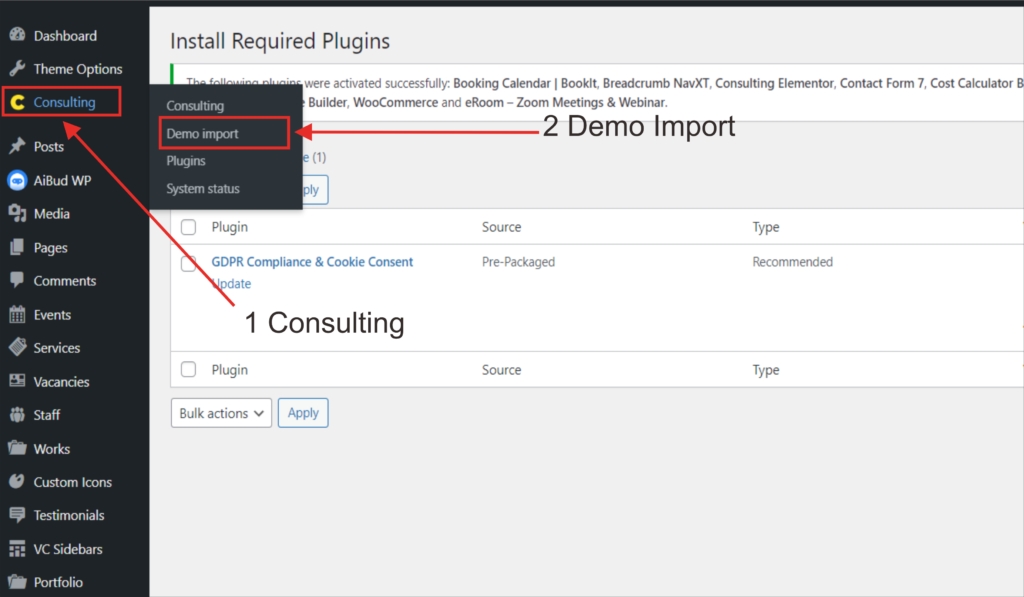Image resolution: width=1024 pixels, height=597 pixels.
Task: Toggle select-all checkbox in table header
Action: [x=188, y=228]
